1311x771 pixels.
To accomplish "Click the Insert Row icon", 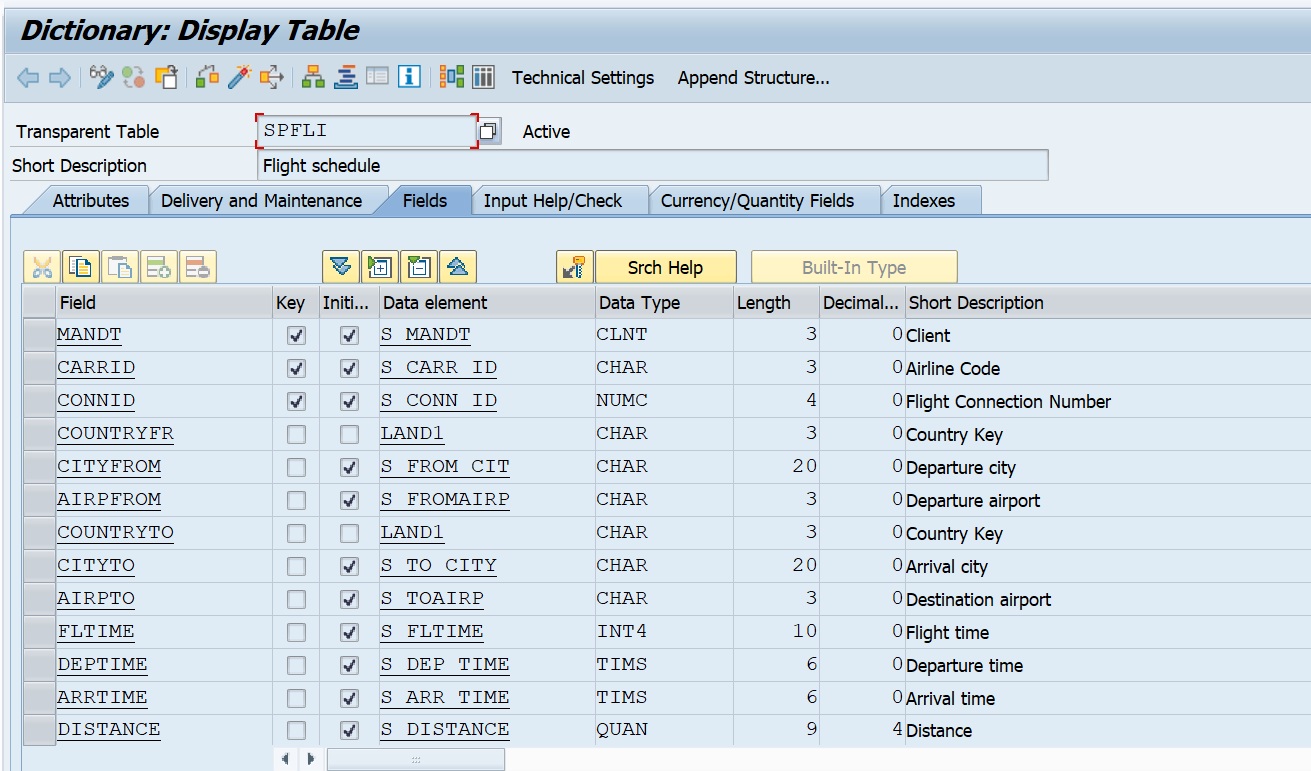I will 159,267.
